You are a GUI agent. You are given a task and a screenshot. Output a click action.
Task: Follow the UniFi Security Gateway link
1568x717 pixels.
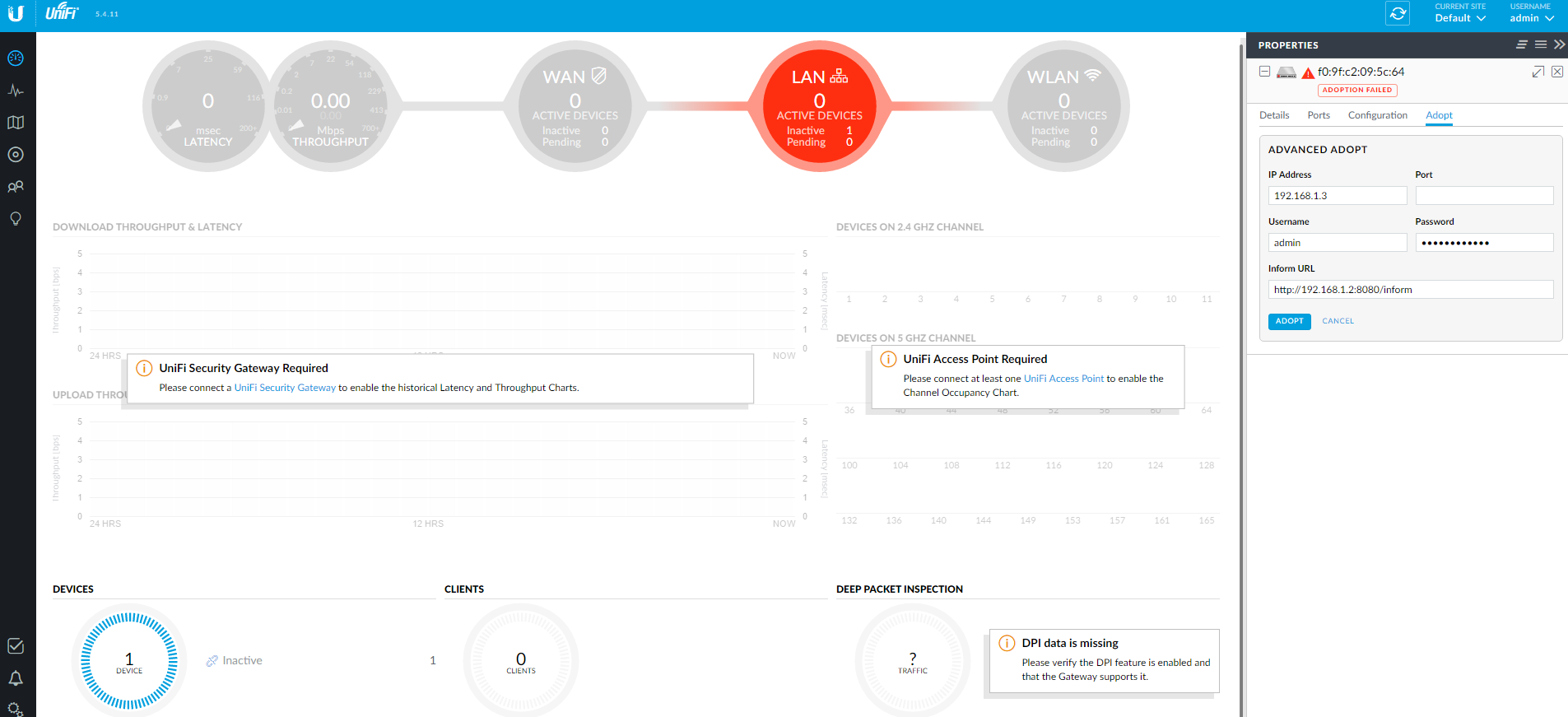coord(285,388)
